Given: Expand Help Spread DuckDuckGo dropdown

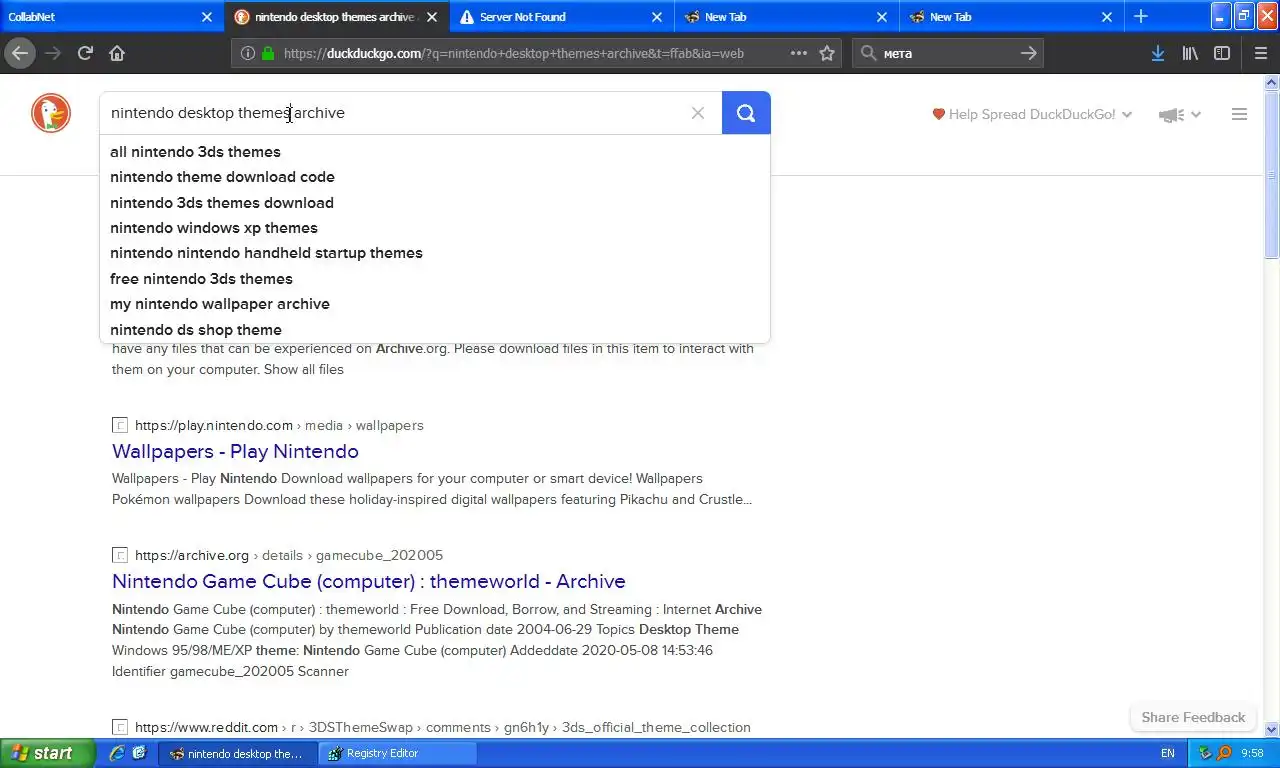Looking at the screenshot, I should pos(1032,114).
